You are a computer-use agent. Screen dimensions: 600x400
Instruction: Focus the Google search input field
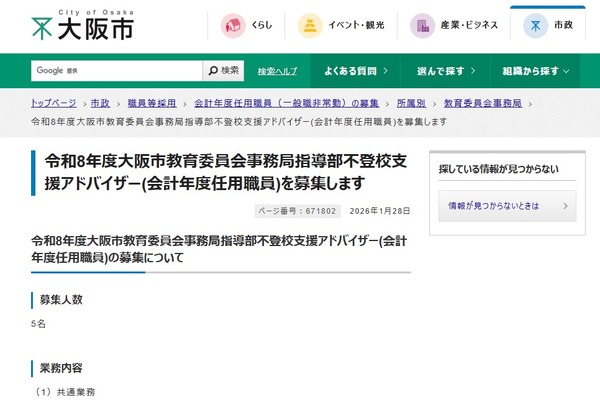tap(116, 70)
